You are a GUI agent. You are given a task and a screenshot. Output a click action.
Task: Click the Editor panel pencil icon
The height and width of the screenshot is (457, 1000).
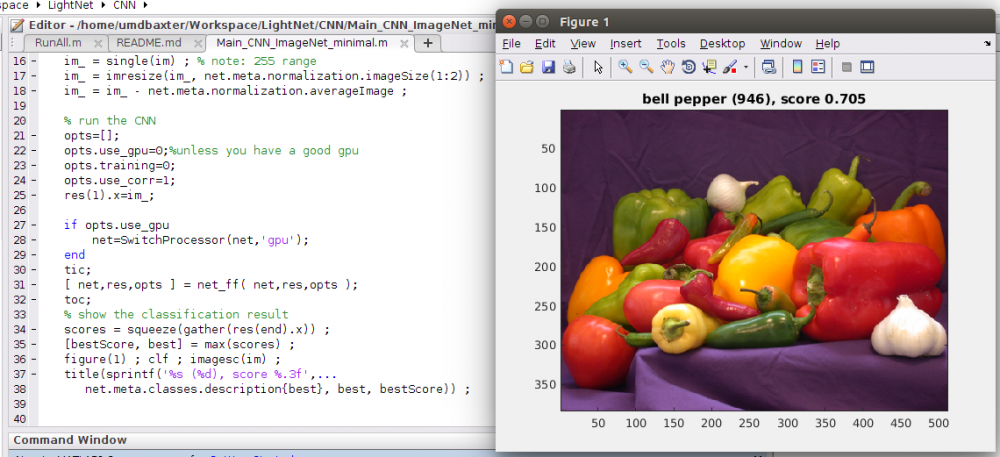click(x=17, y=25)
